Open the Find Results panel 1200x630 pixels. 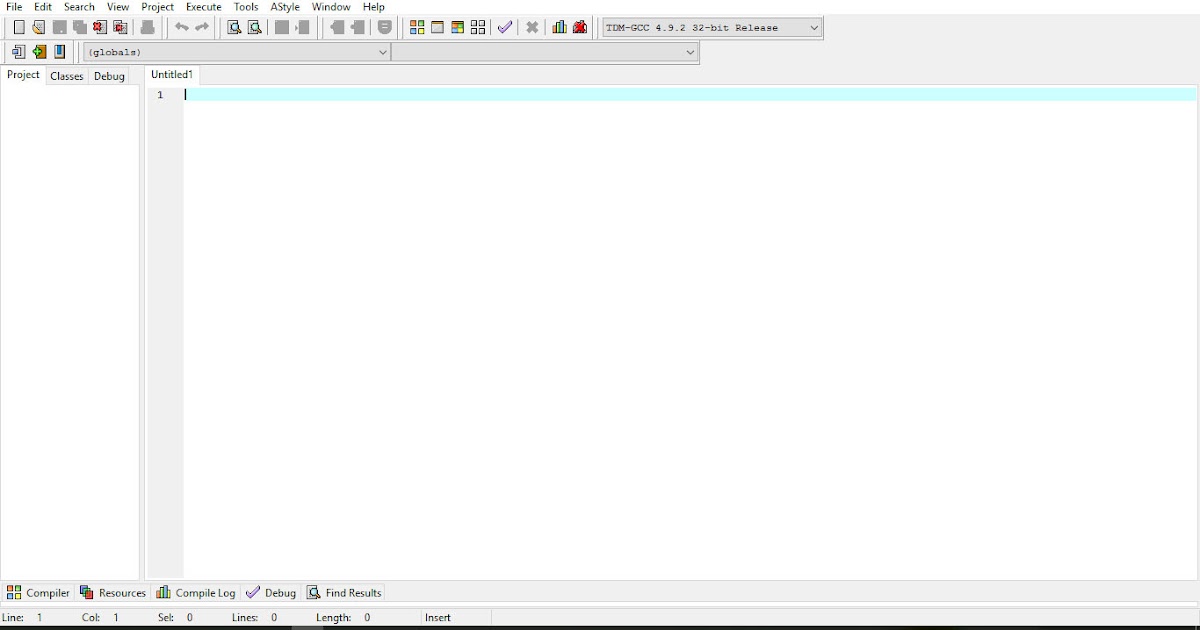344,592
